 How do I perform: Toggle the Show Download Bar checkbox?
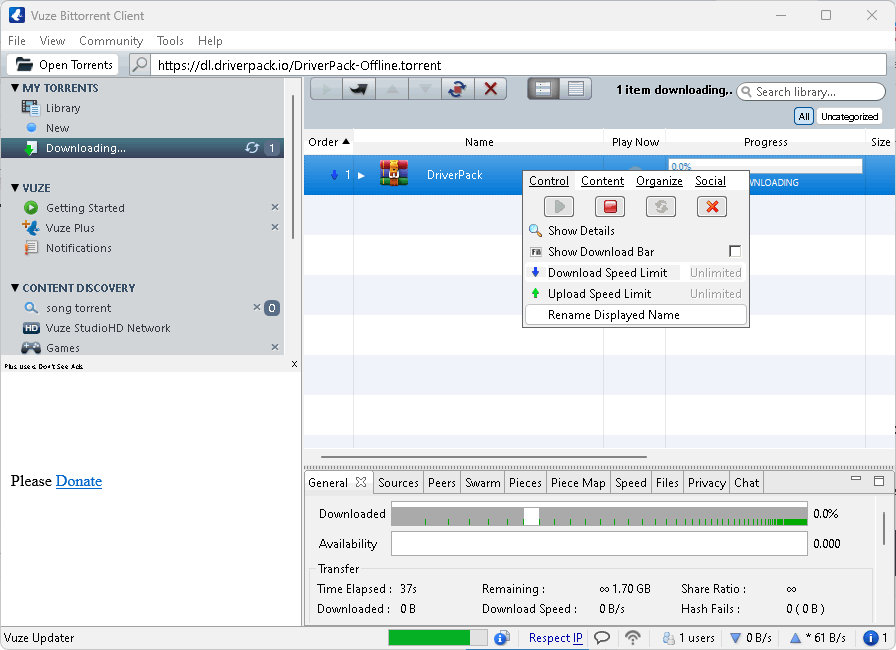pyautogui.click(x=735, y=251)
